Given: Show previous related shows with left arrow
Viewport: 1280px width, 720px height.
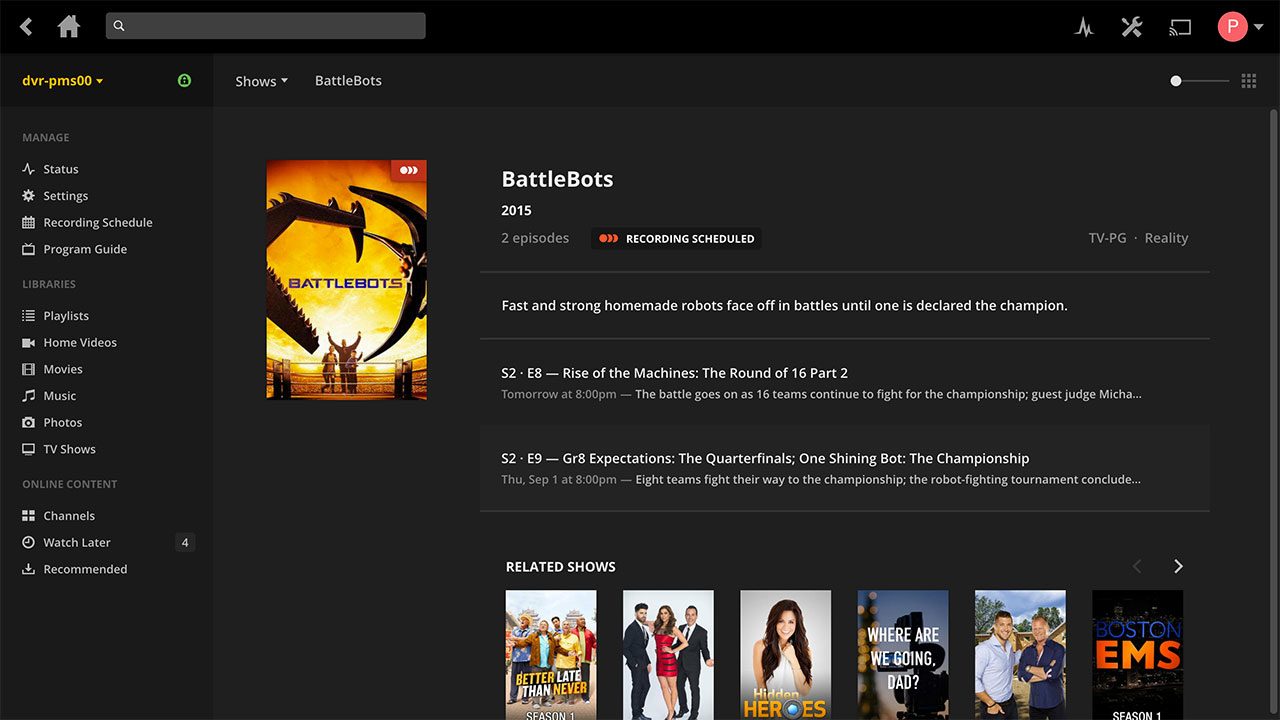Looking at the screenshot, I should [x=1137, y=566].
